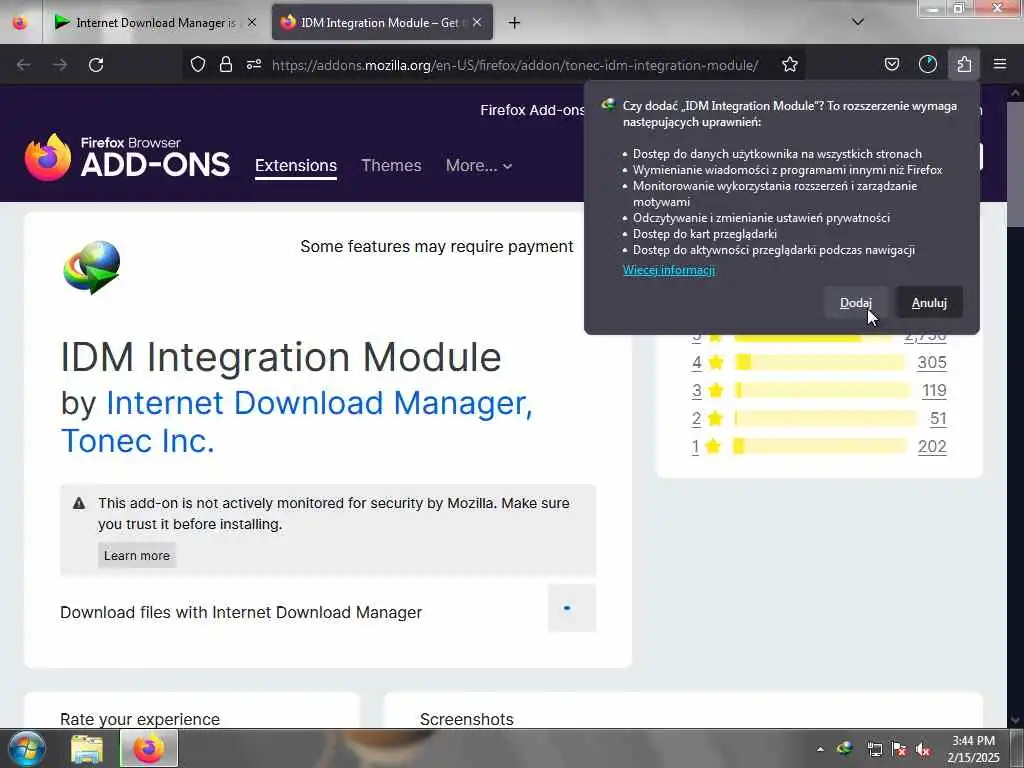This screenshot has height=768, width=1024.
Task: Open the Extensions puzzle-piece toolbar icon
Action: pos(964,64)
